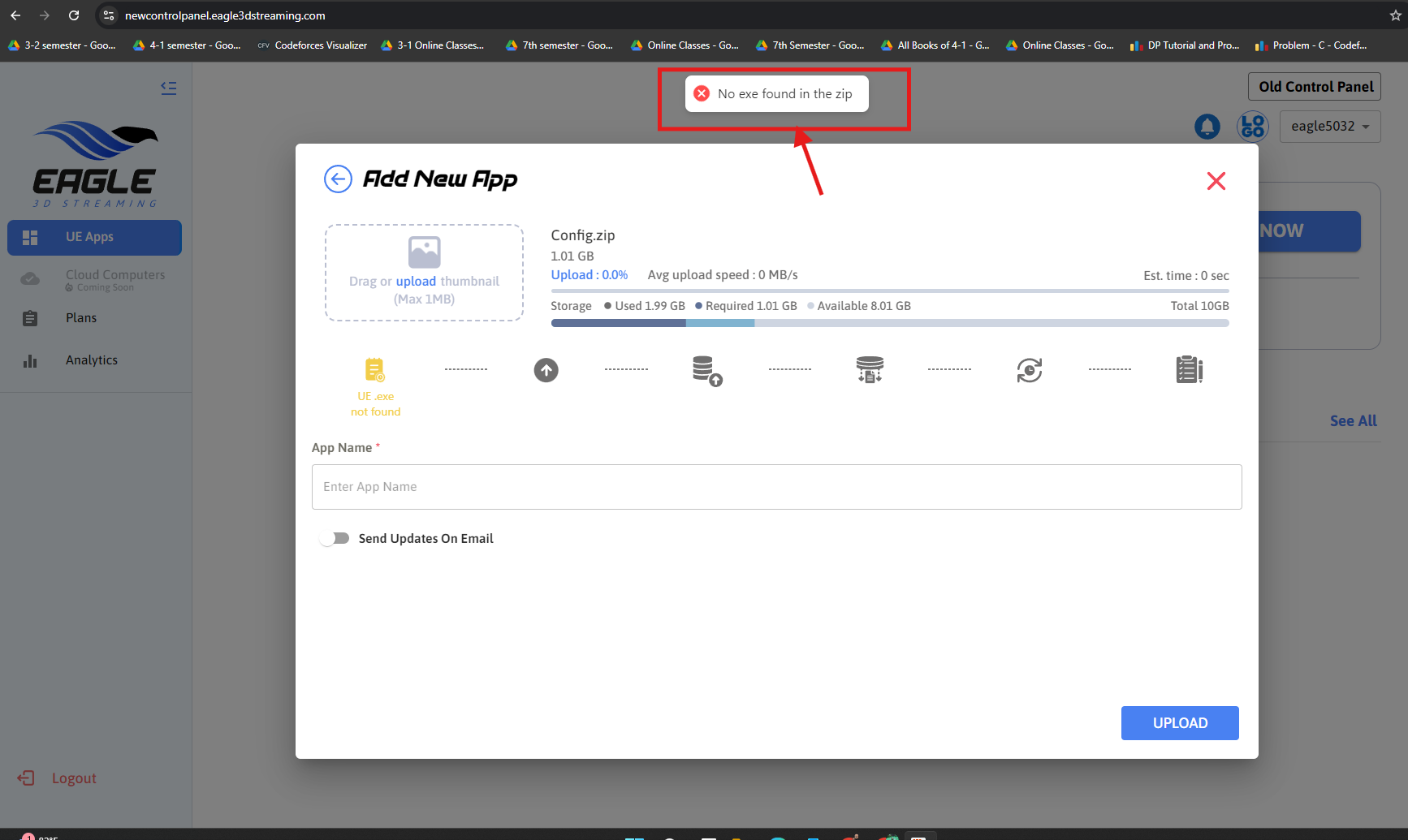Click the database upload step icon
Viewport: 1408px width, 840px height.
point(706,370)
